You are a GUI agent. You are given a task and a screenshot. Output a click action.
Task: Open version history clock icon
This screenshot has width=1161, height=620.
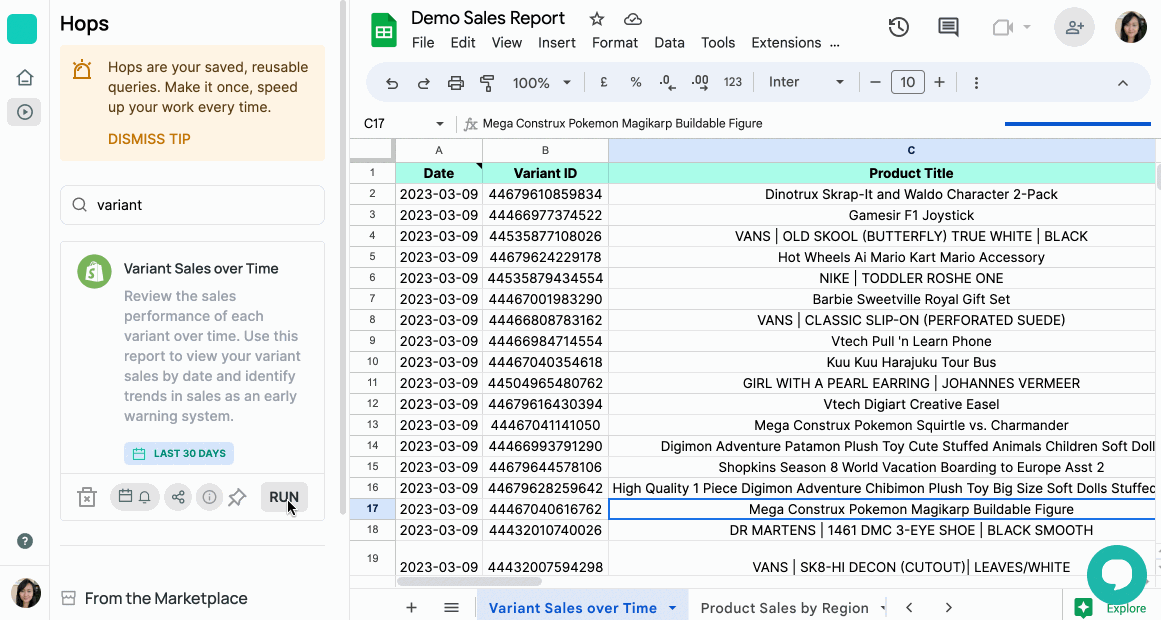(899, 27)
